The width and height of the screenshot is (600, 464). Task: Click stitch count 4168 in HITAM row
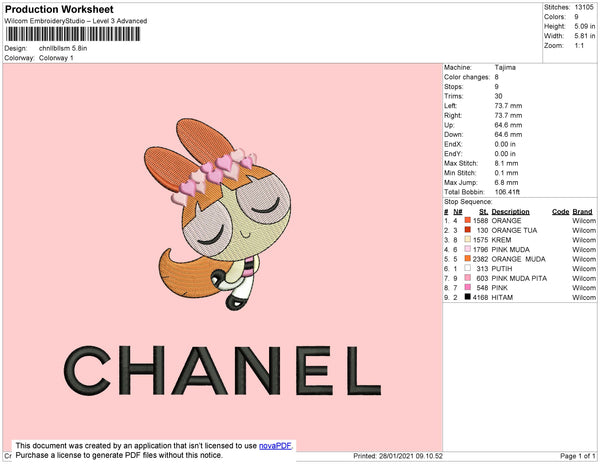pyautogui.click(x=480, y=297)
